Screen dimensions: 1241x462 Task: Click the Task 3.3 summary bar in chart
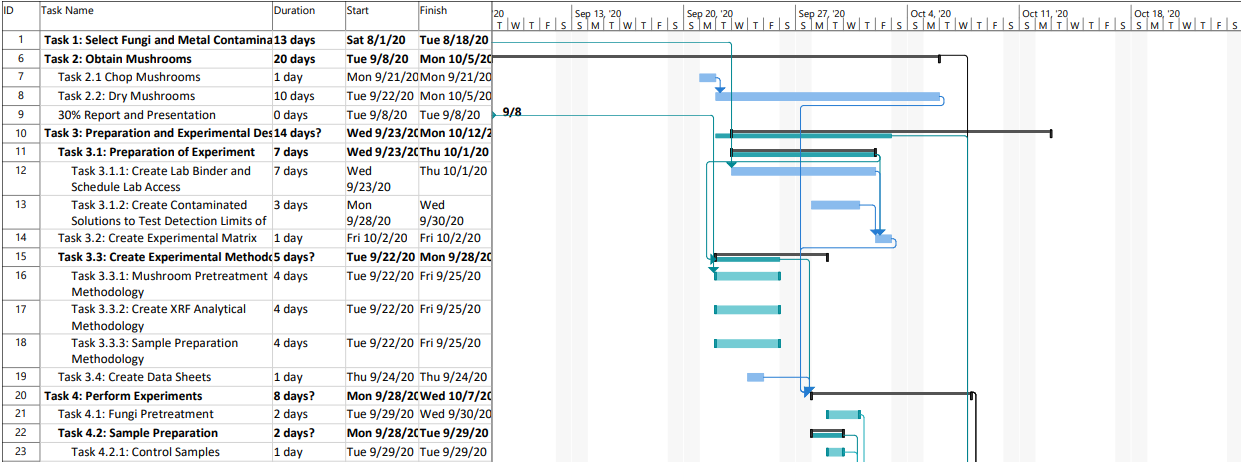(x=771, y=256)
